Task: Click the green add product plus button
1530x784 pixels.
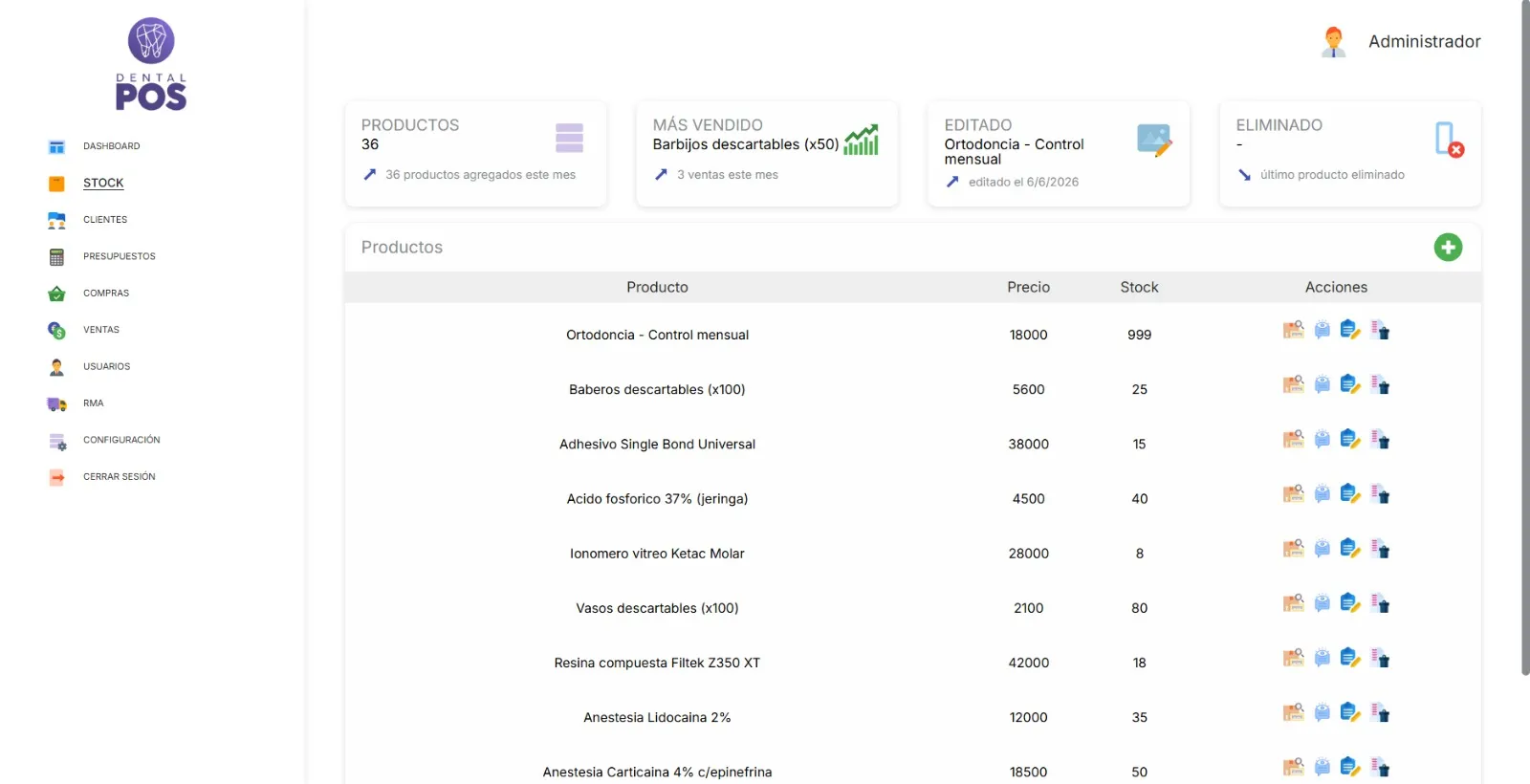Action: coord(1448,248)
